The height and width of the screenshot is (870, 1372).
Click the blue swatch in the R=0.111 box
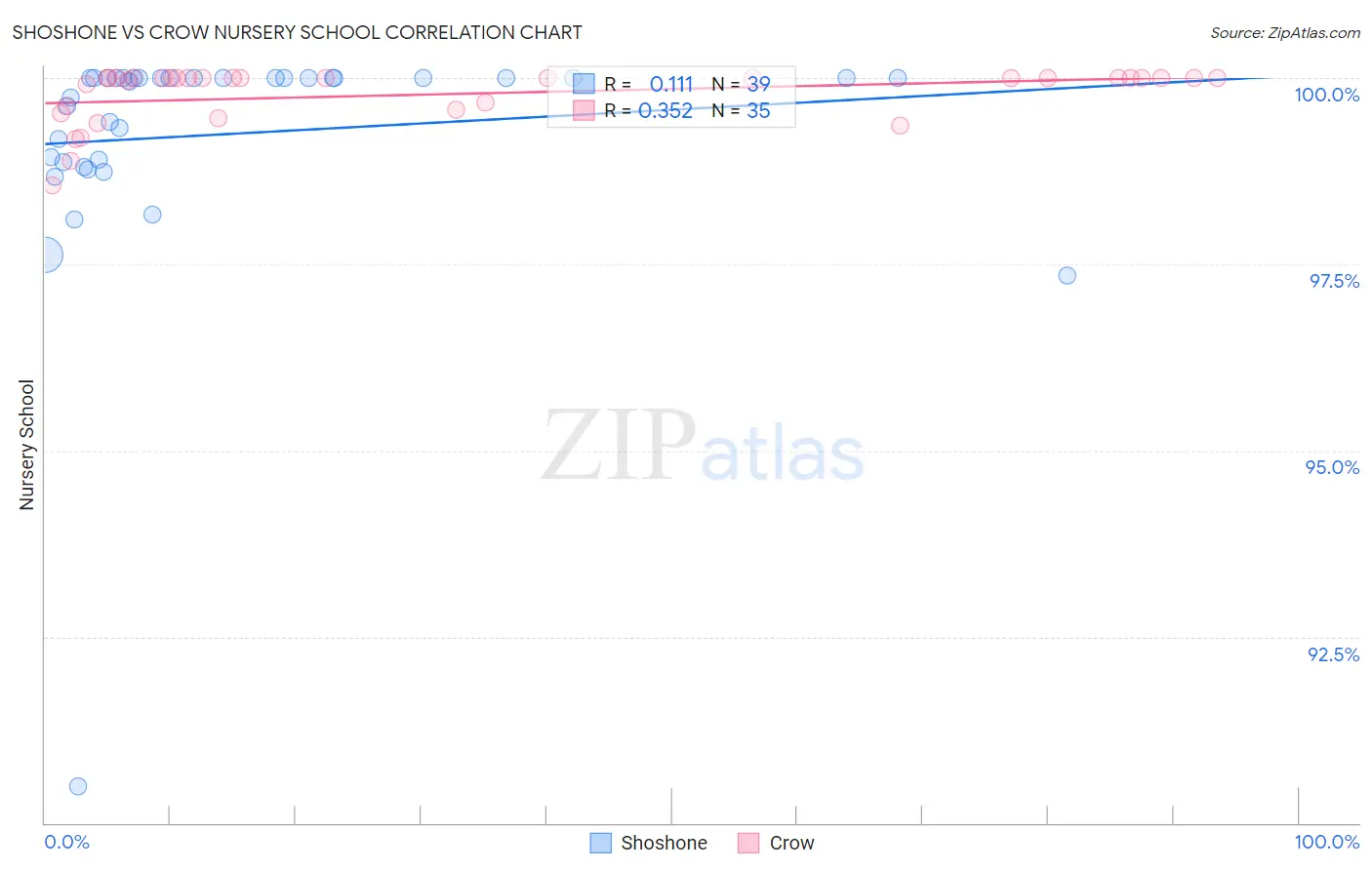point(584,84)
